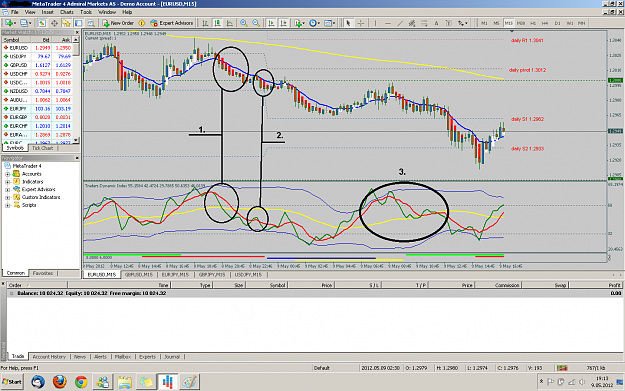The width and height of the screenshot is (625, 391).
Task: Expand the Scripts node in Navigator
Action: point(7,205)
